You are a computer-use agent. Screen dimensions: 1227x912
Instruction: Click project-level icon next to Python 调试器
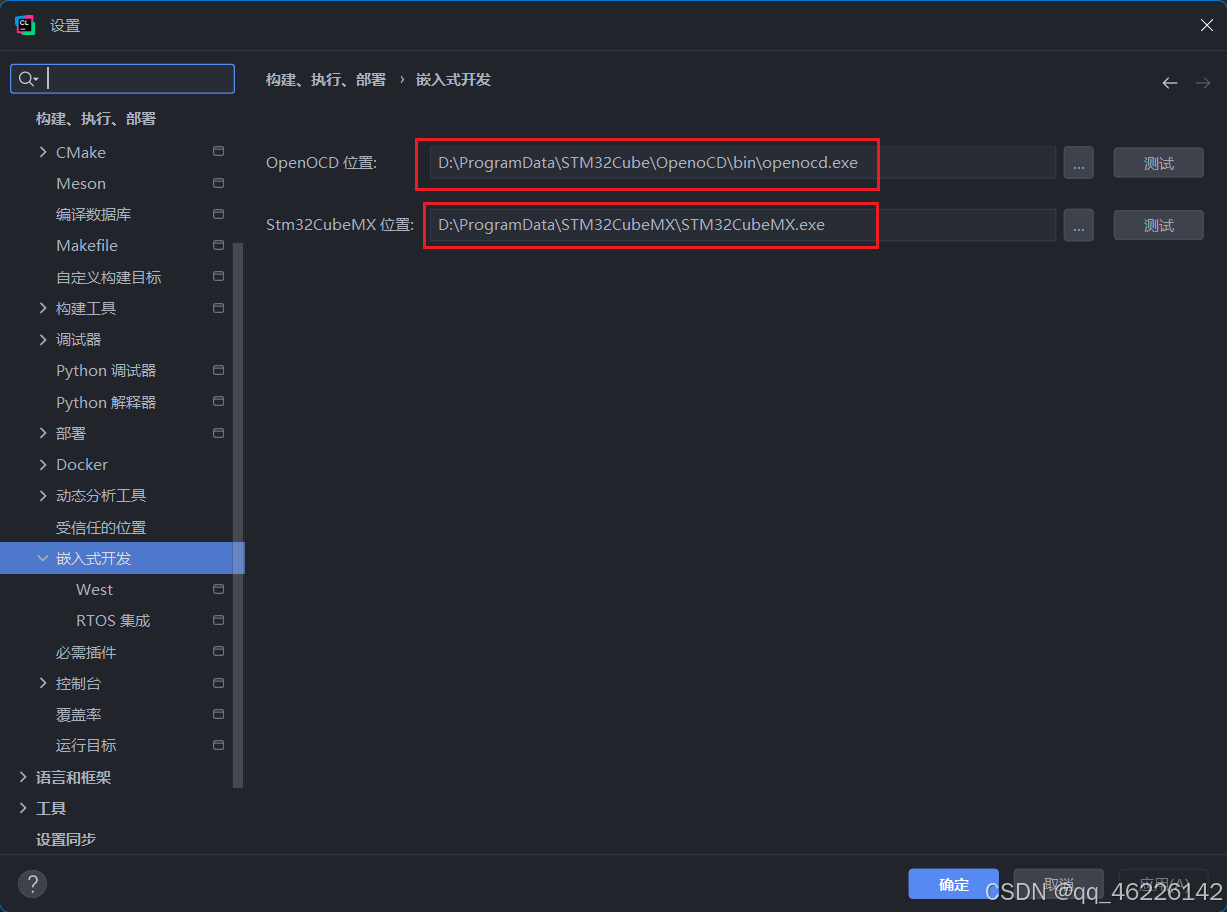218,370
